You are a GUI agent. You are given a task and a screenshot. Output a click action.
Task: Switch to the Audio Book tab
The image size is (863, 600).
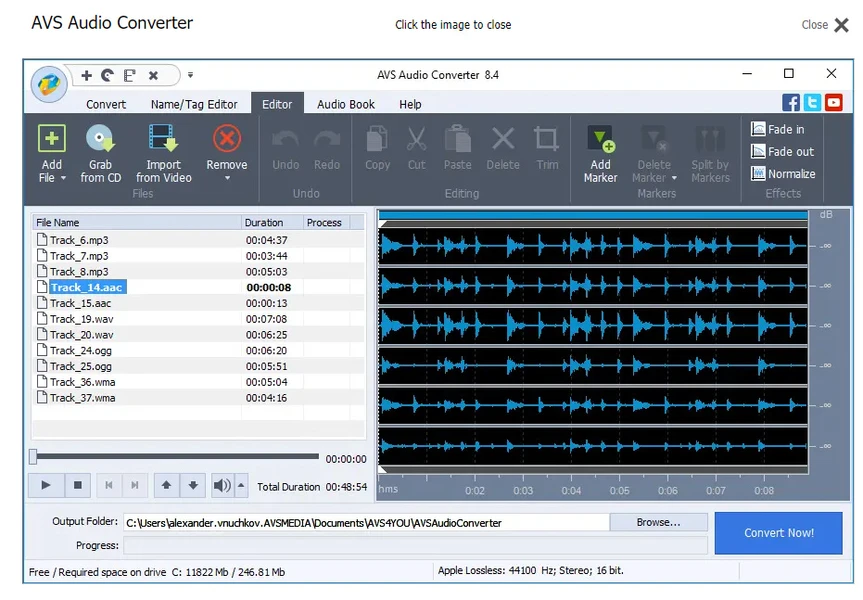(x=347, y=103)
